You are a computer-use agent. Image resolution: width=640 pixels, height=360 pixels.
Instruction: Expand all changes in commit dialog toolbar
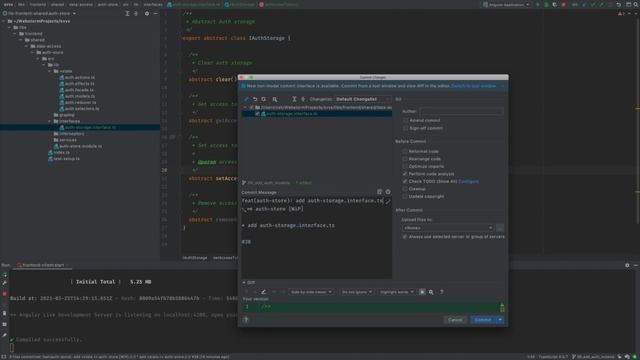click(294, 99)
